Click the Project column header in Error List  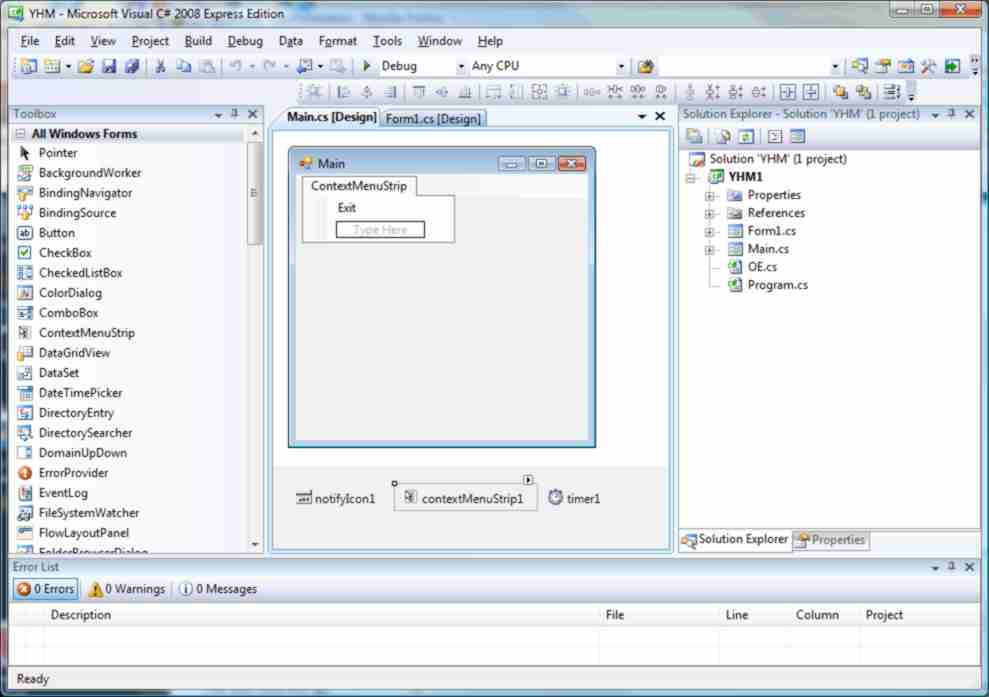884,615
